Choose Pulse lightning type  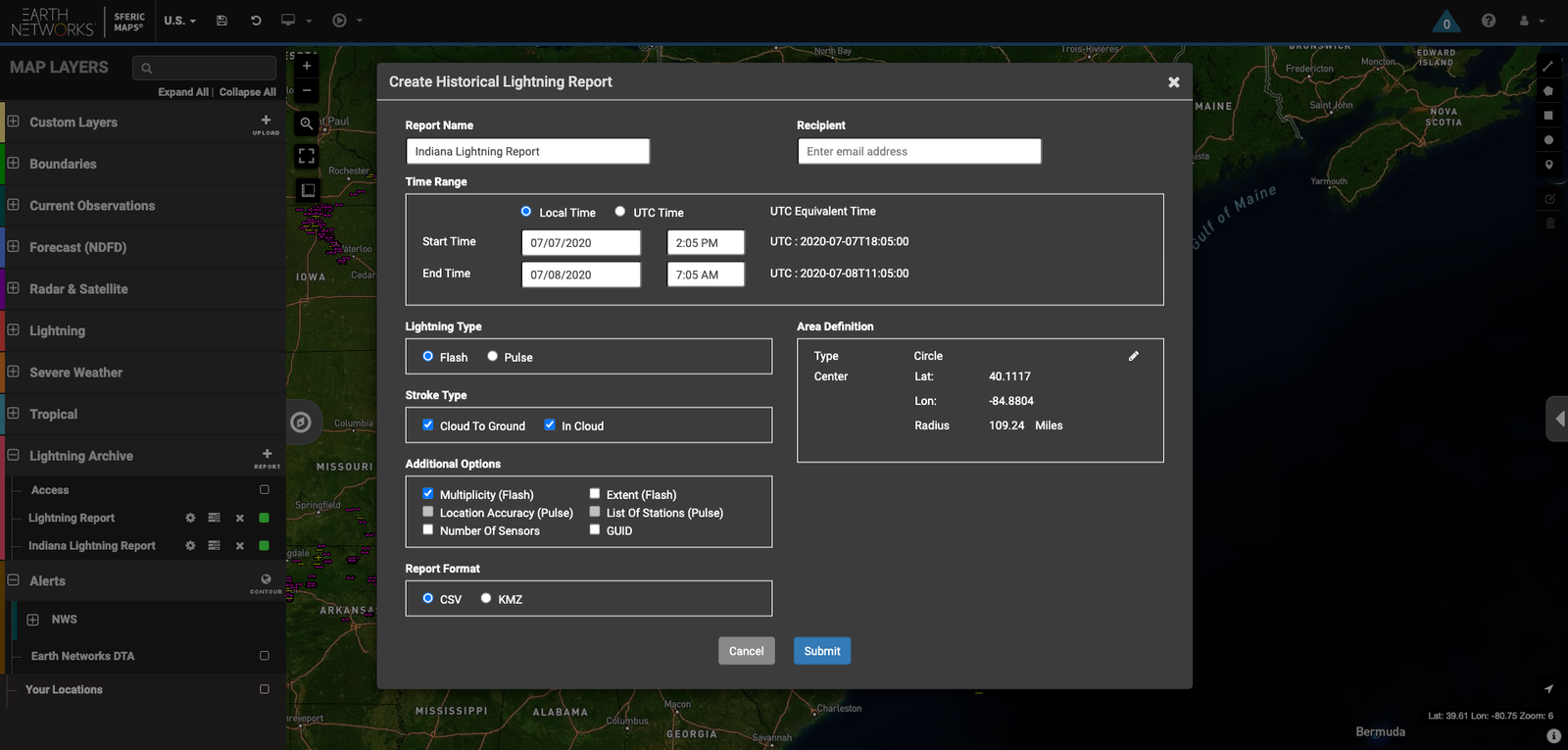point(493,357)
